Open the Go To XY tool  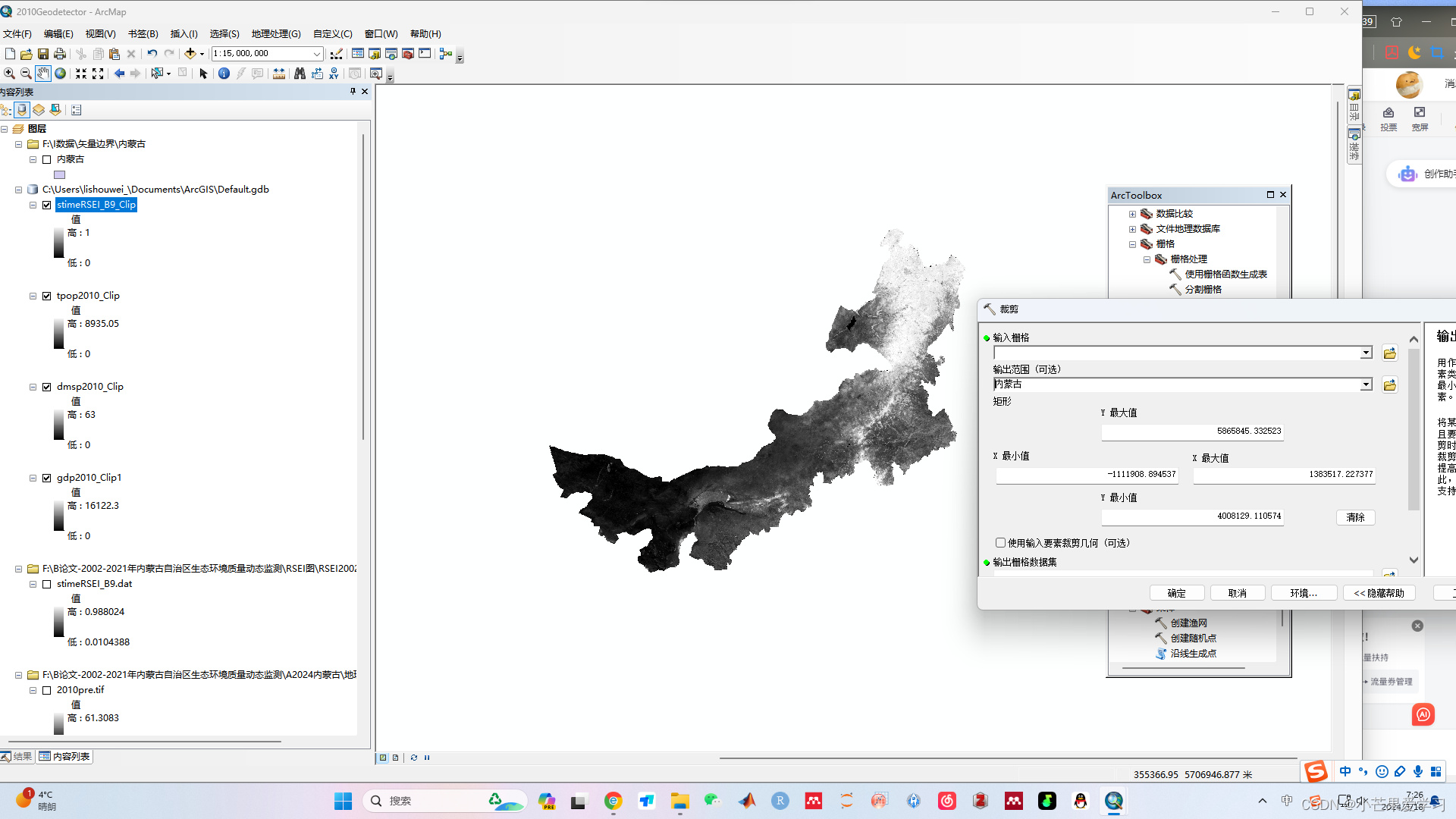pos(334,74)
